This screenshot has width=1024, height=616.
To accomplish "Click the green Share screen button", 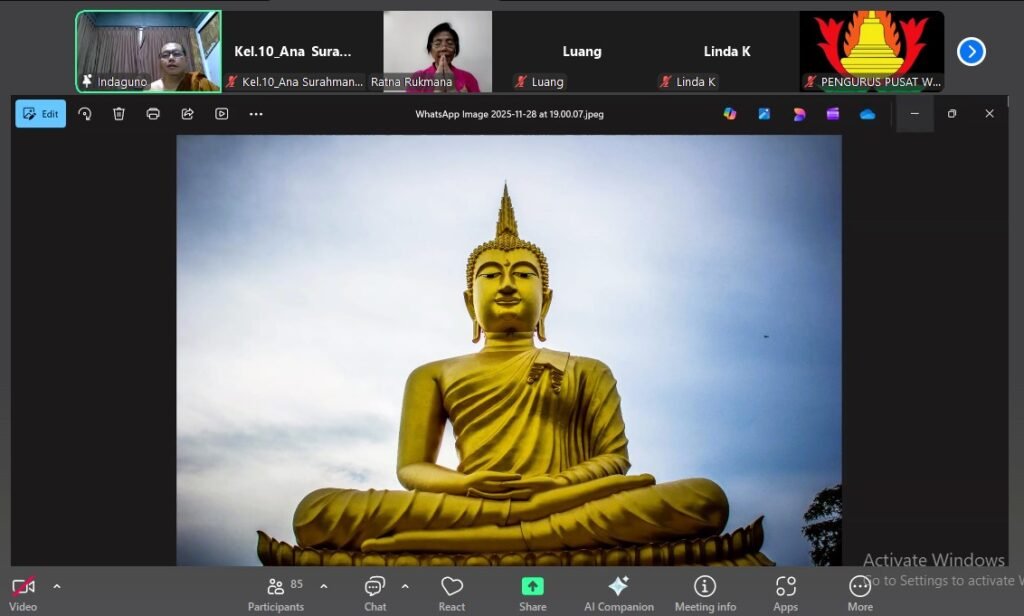I will pos(533,591).
